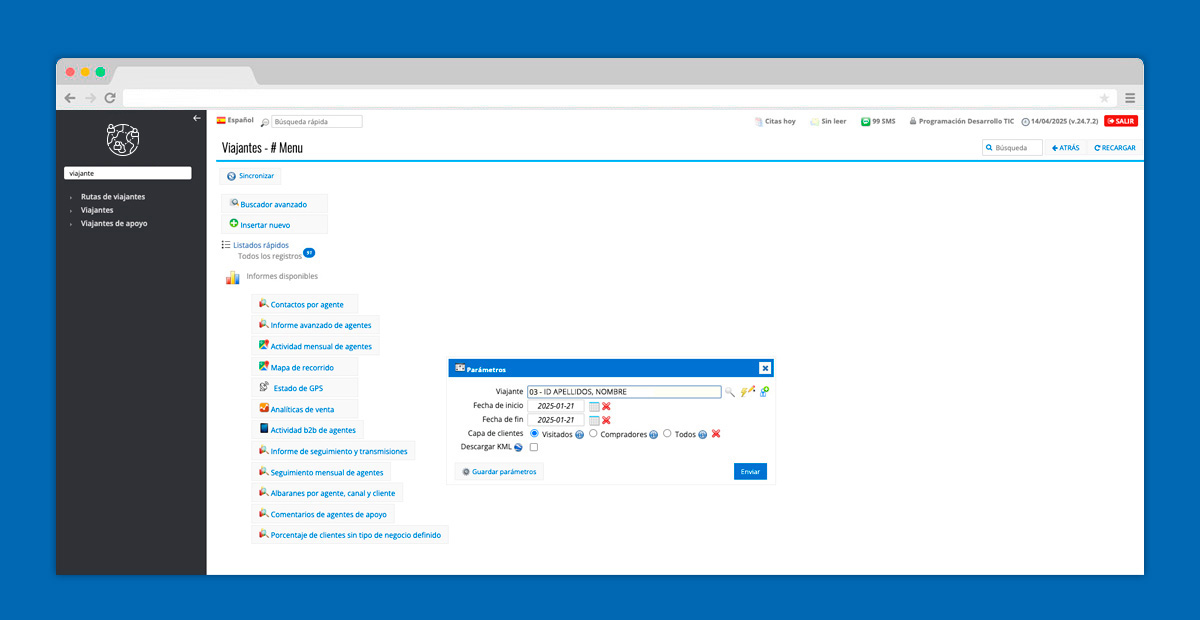The width and height of the screenshot is (1200, 620).
Task: Open calendar picker for Fecha de inicio
Action: [594, 406]
